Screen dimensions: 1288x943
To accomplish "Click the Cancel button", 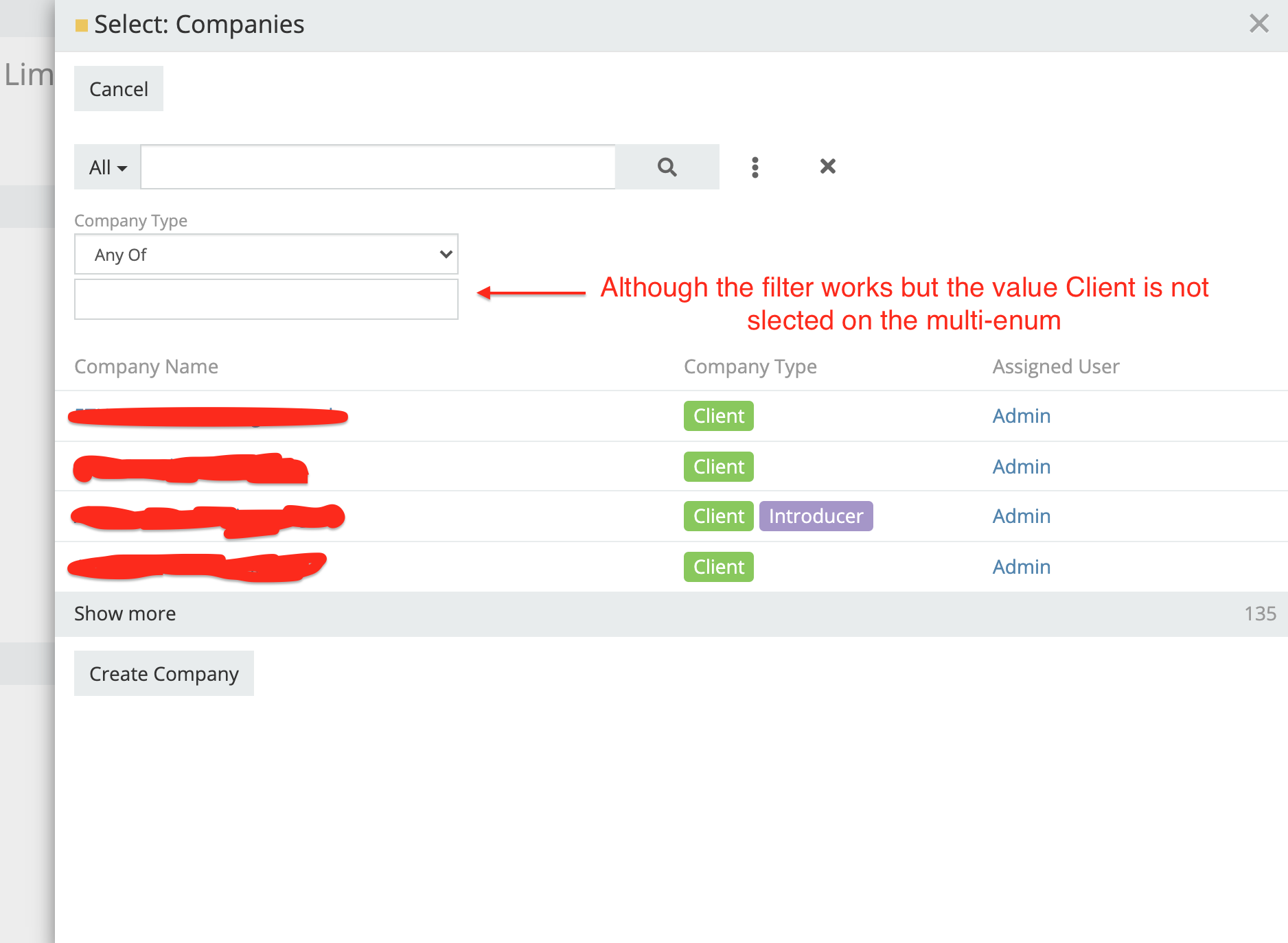I will point(119,89).
